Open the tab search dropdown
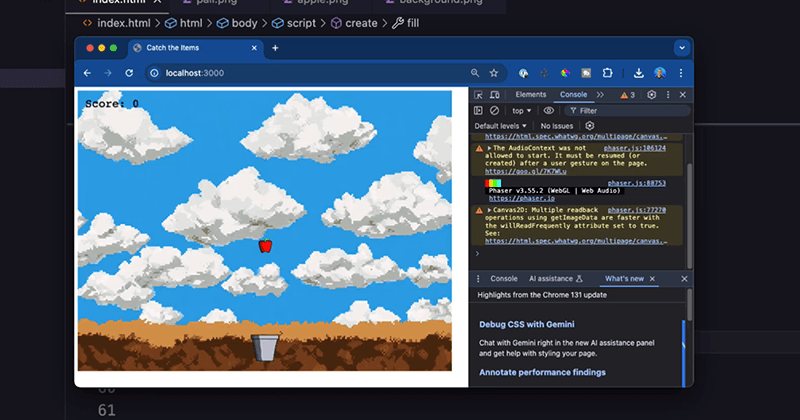 (x=682, y=48)
